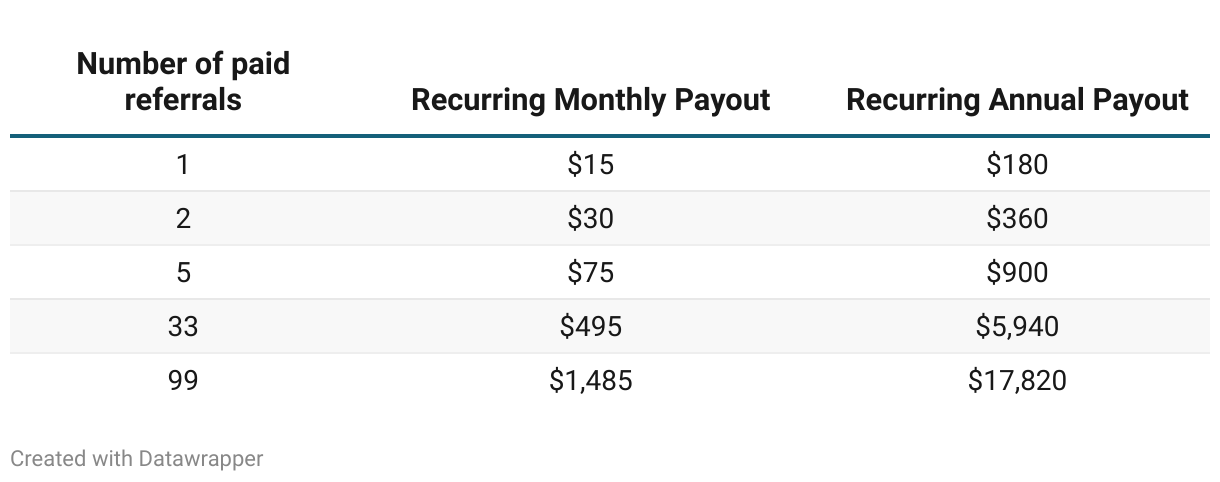This screenshot has height=482, width=1220.
Task: Click the "Recurring Monthly Payout" column header
Action: pyautogui.click(x=590, y=100)
